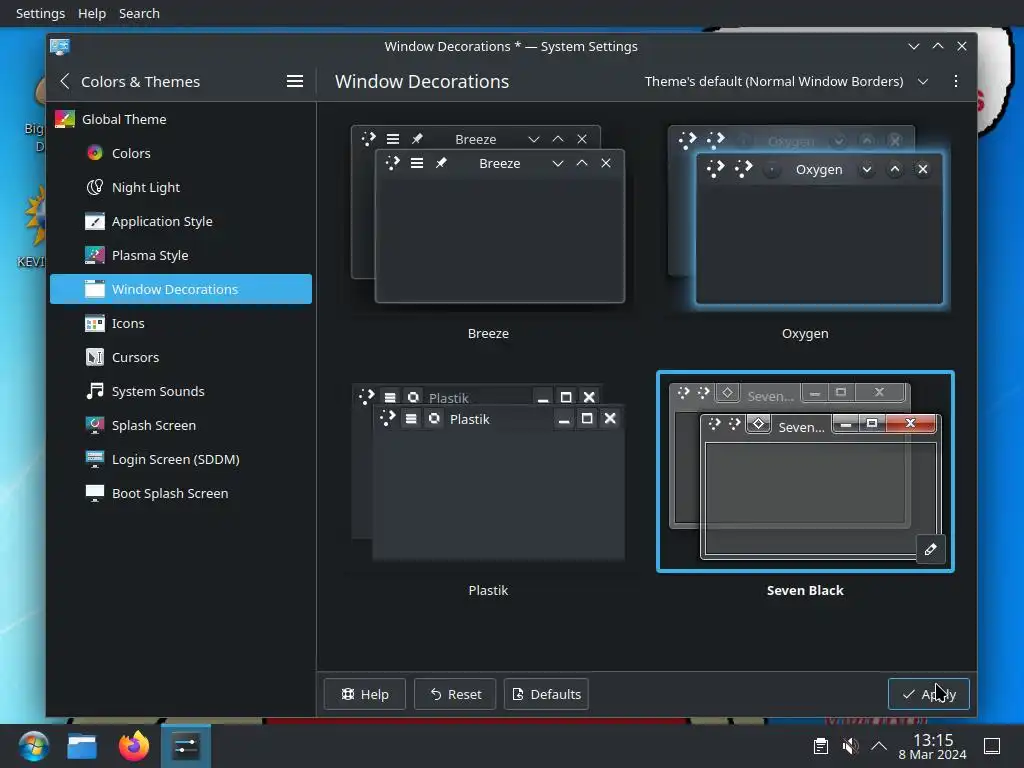Image resolution: width=1024 pixels, height=768 pixels.
Task: Click the muted volume tray icon
Action: click(850, 746)
